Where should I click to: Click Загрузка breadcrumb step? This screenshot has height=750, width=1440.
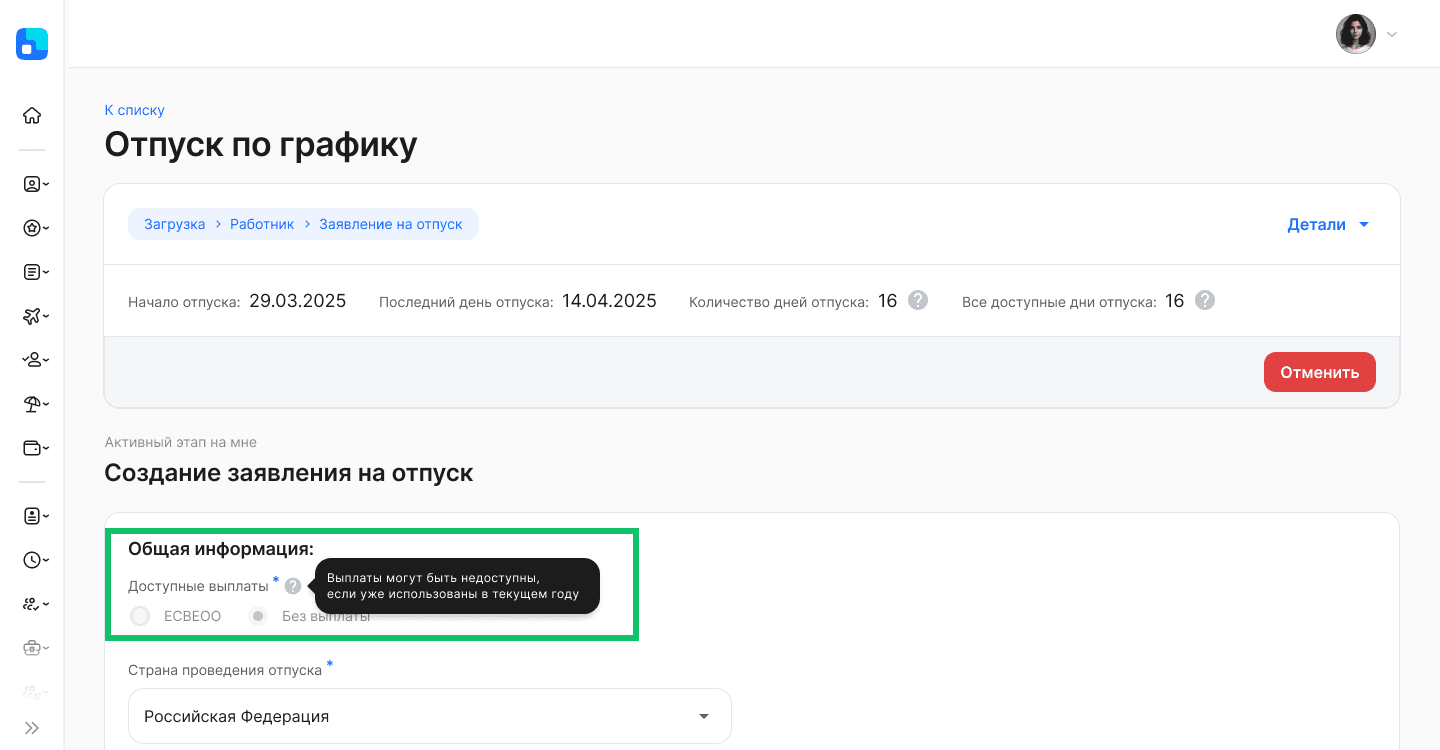point(174,224)
